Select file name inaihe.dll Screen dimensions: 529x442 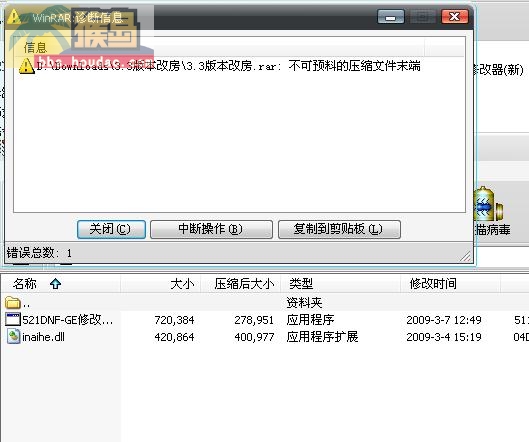(x=44, y=337)
